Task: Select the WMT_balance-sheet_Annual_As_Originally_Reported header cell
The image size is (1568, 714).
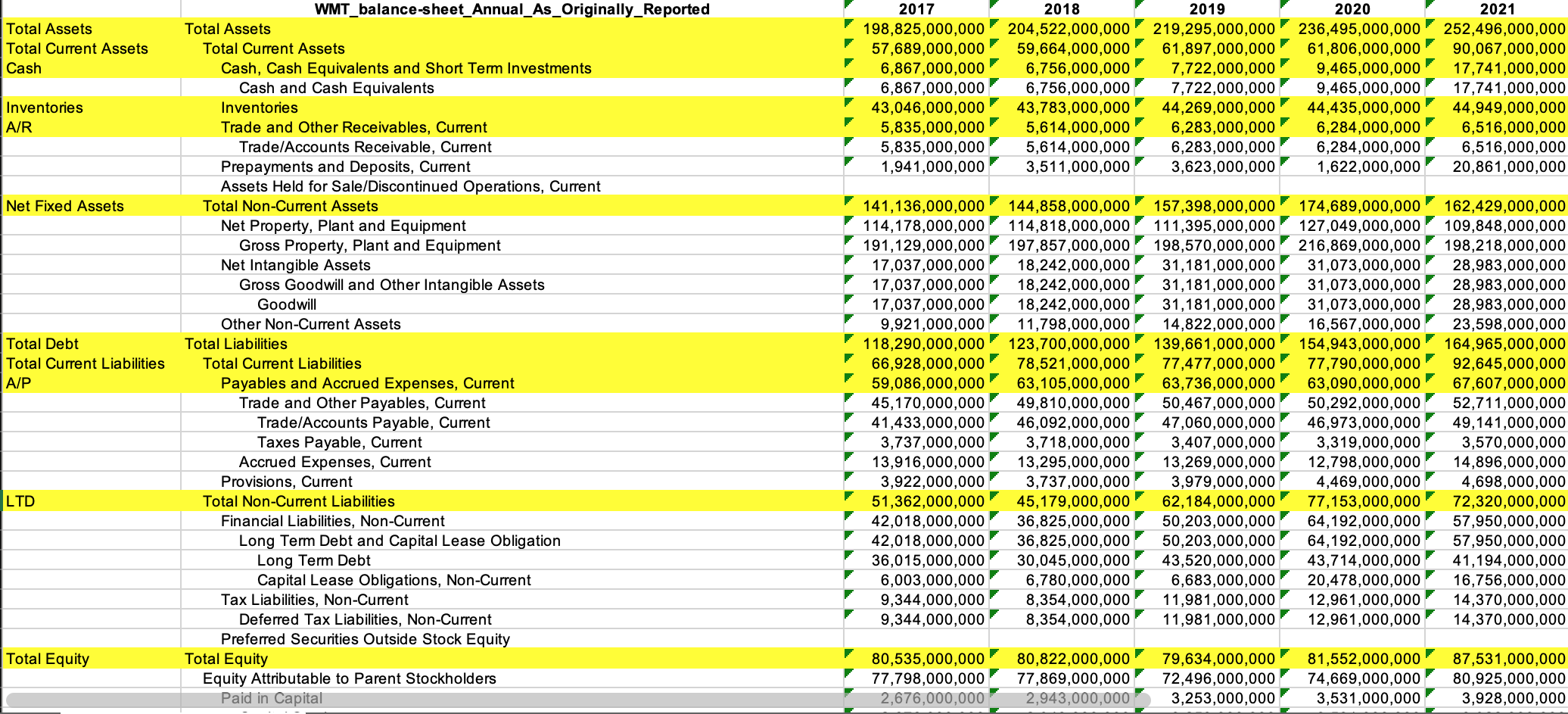Action: point(512,9)
